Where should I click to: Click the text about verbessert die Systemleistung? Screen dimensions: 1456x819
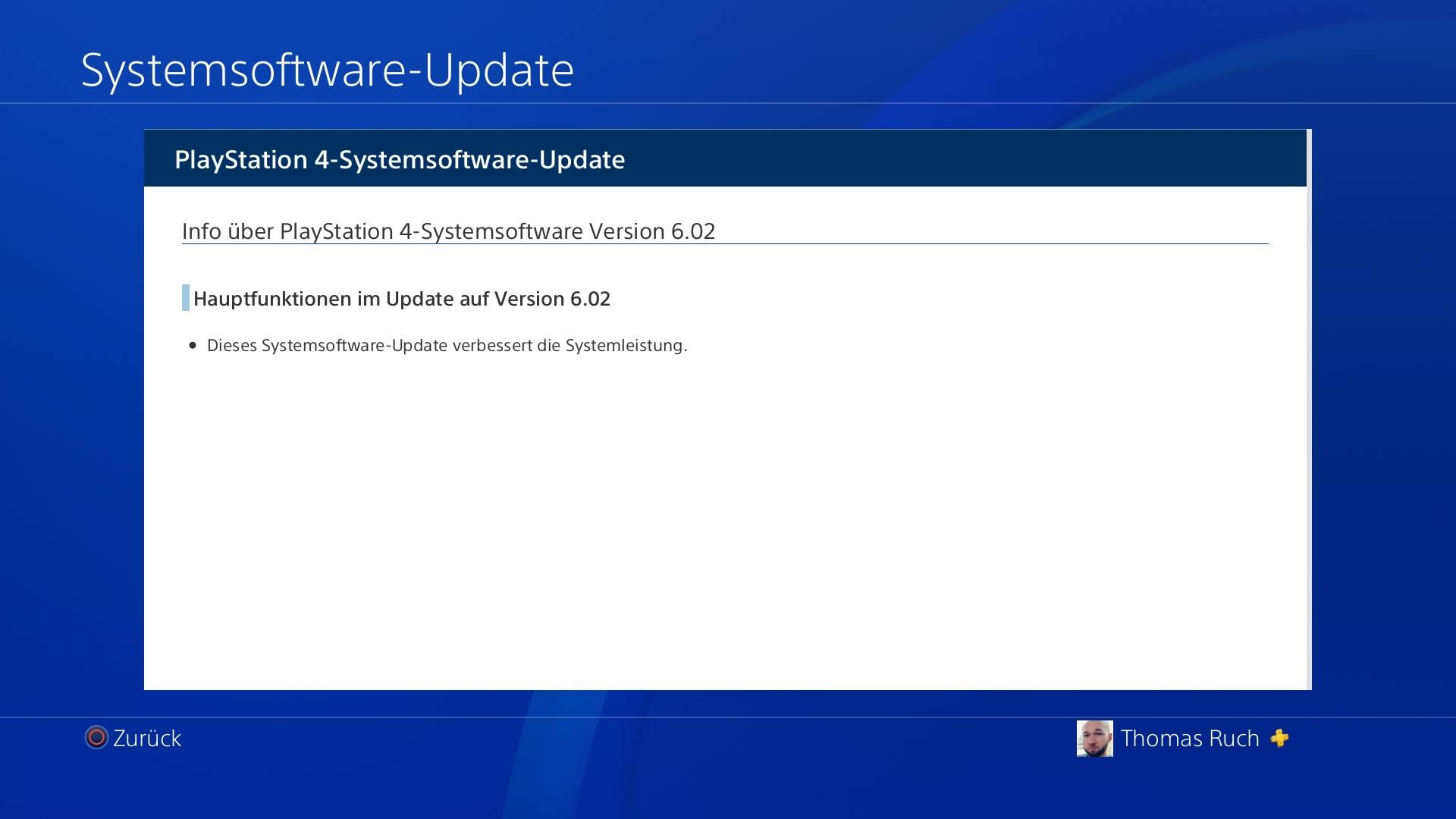pos(447,346)
